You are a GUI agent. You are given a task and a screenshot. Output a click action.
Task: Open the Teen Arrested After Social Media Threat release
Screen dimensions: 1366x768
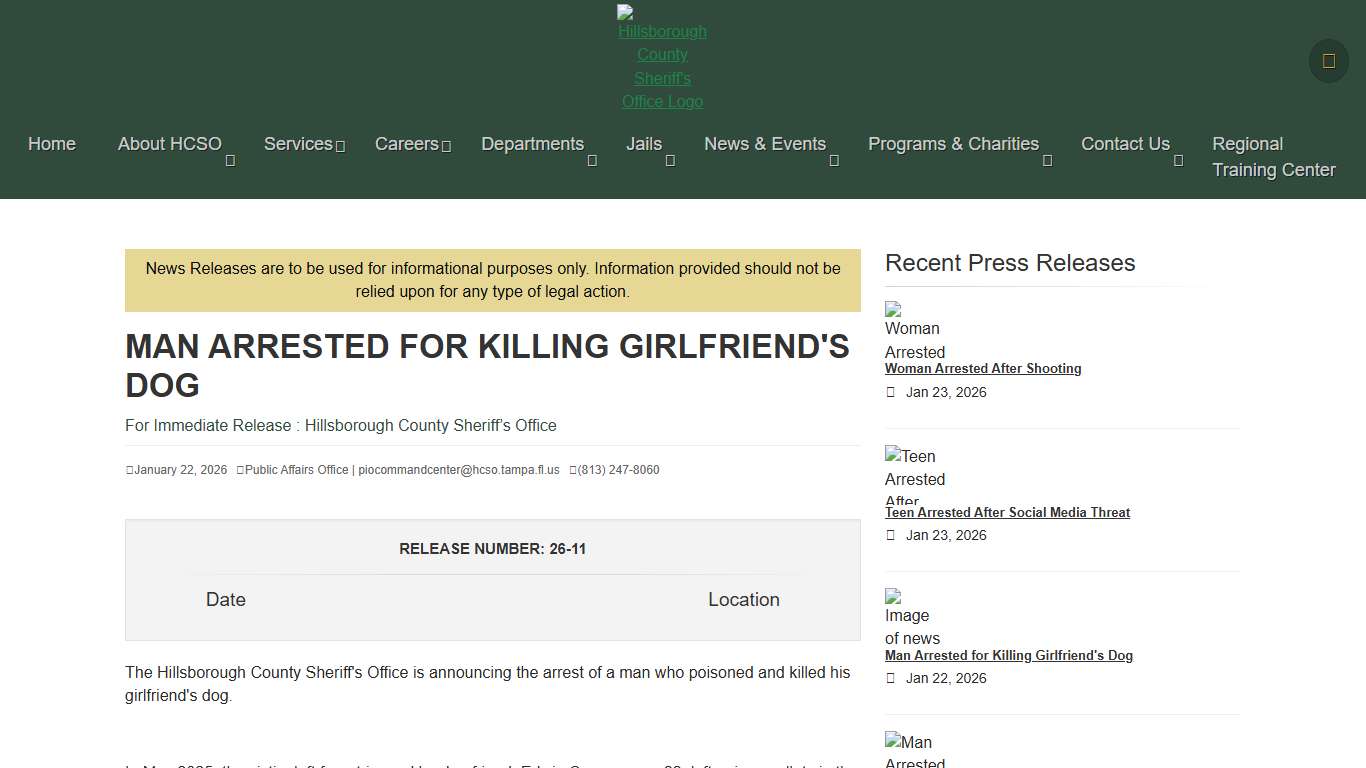(x=1007, y=512)
